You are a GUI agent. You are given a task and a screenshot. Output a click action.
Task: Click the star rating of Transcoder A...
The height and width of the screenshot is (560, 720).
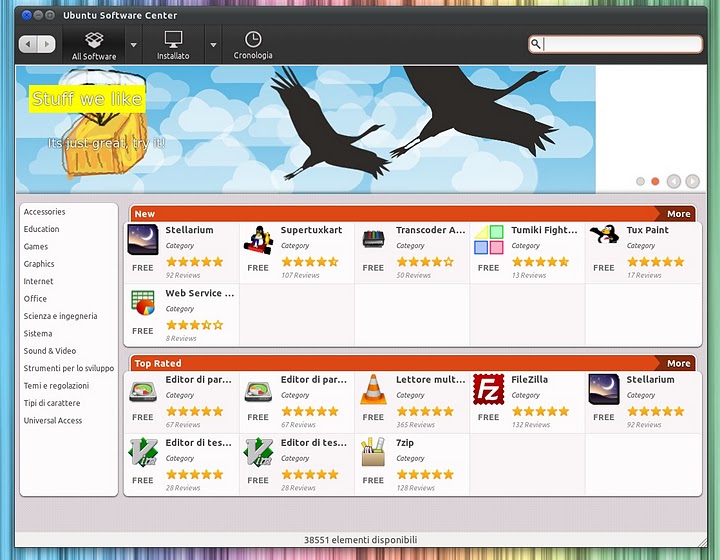point(425,262)
